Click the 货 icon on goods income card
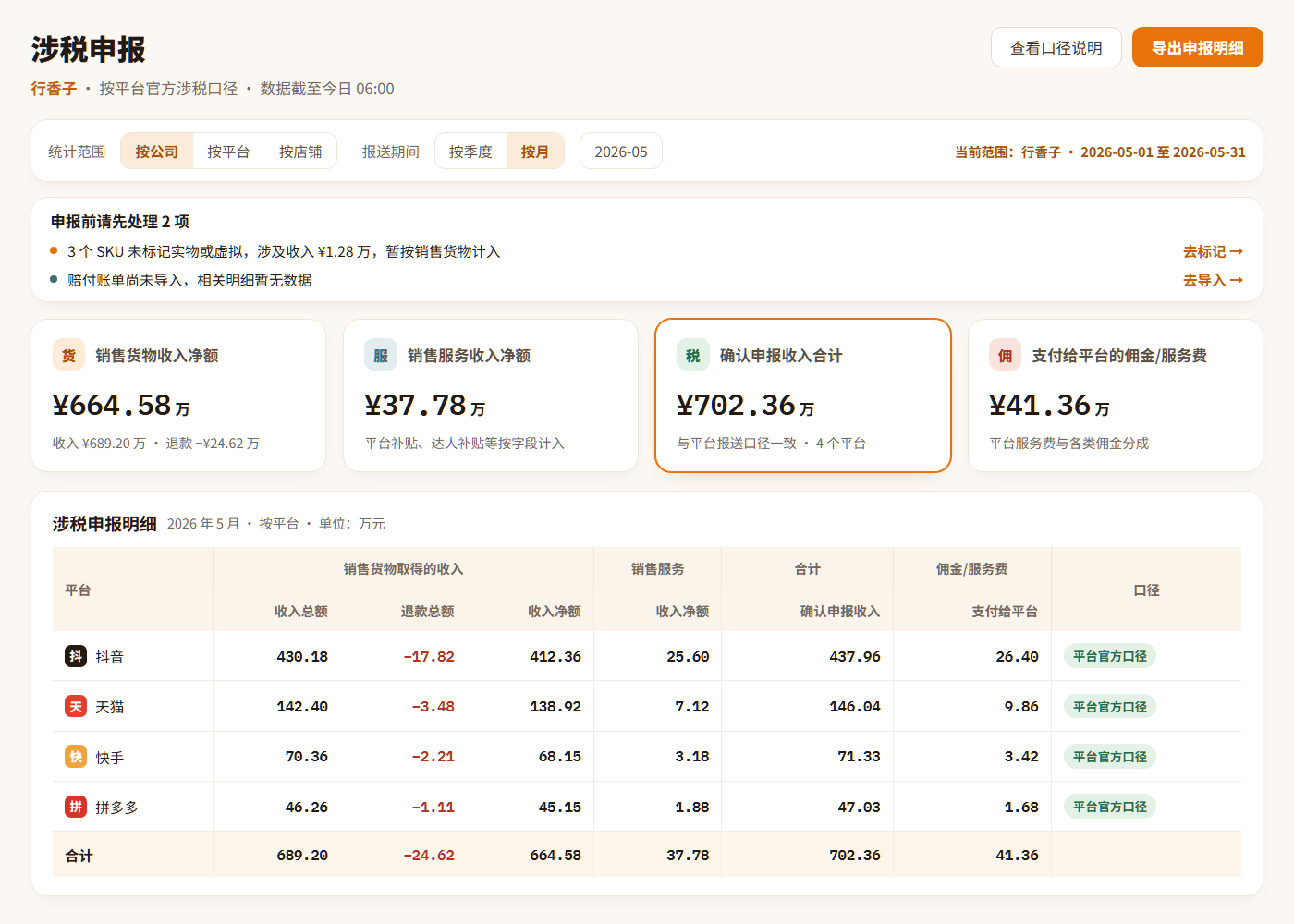Screen dimensions: 1294x924 click(68, 356)
